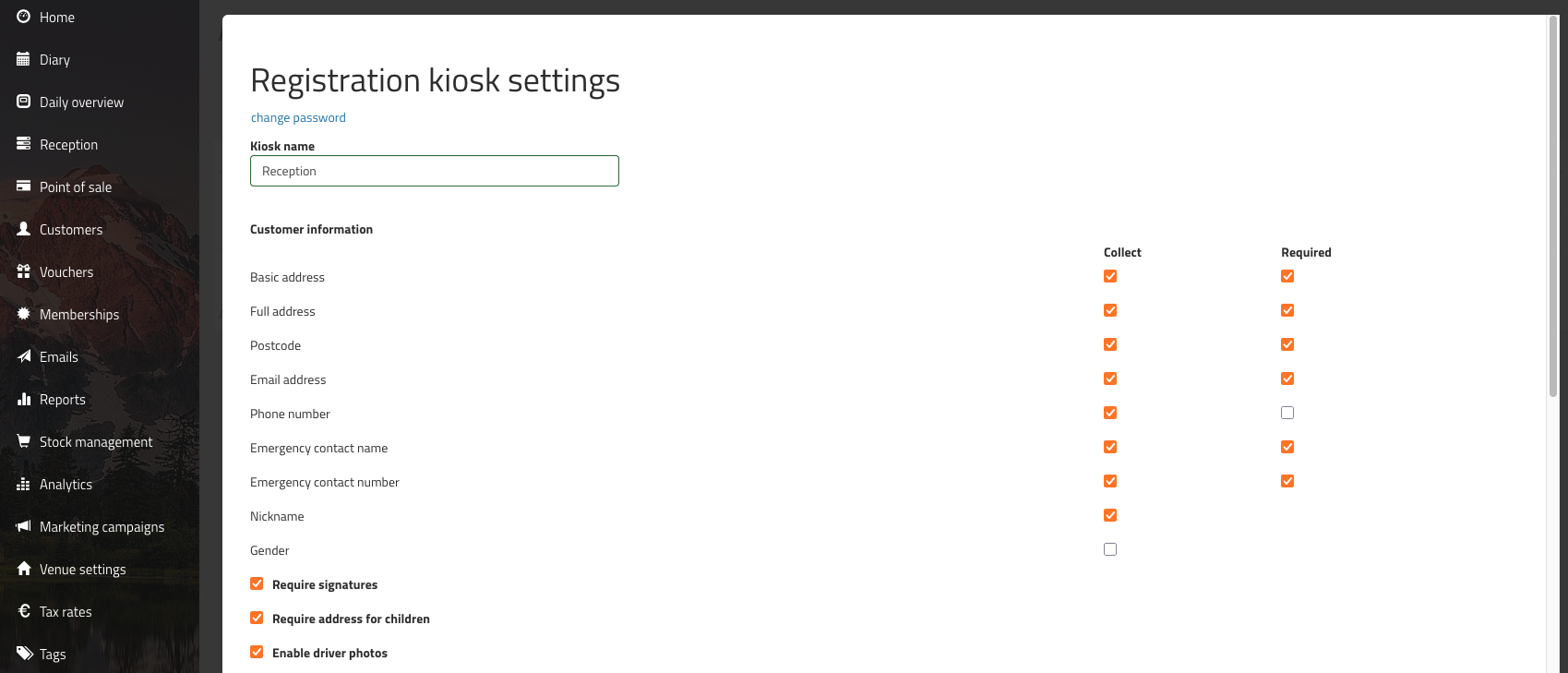The image size is (1568, 673).
Task: Click the Vouchers gift icon
Action: (24, 271)
